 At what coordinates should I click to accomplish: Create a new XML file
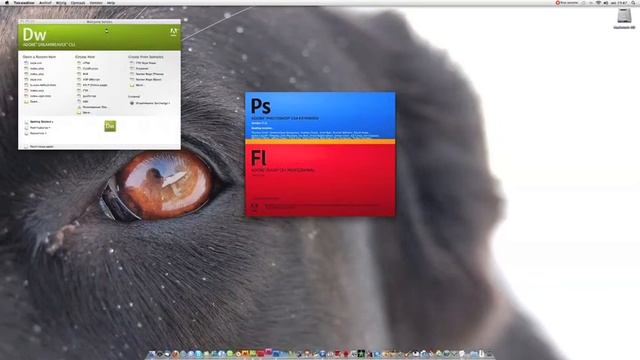(x=85, y=102)
